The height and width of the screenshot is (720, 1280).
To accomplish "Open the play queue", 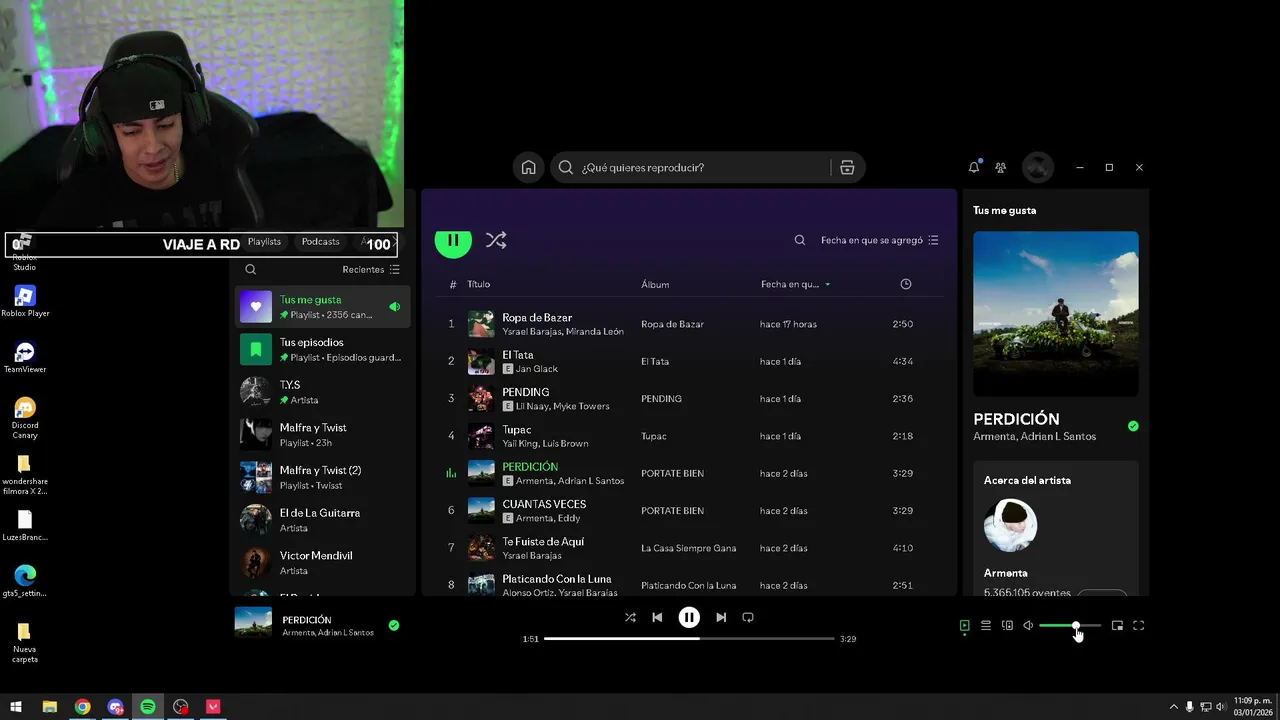I will pyautogui.click(x=986, y=625).
